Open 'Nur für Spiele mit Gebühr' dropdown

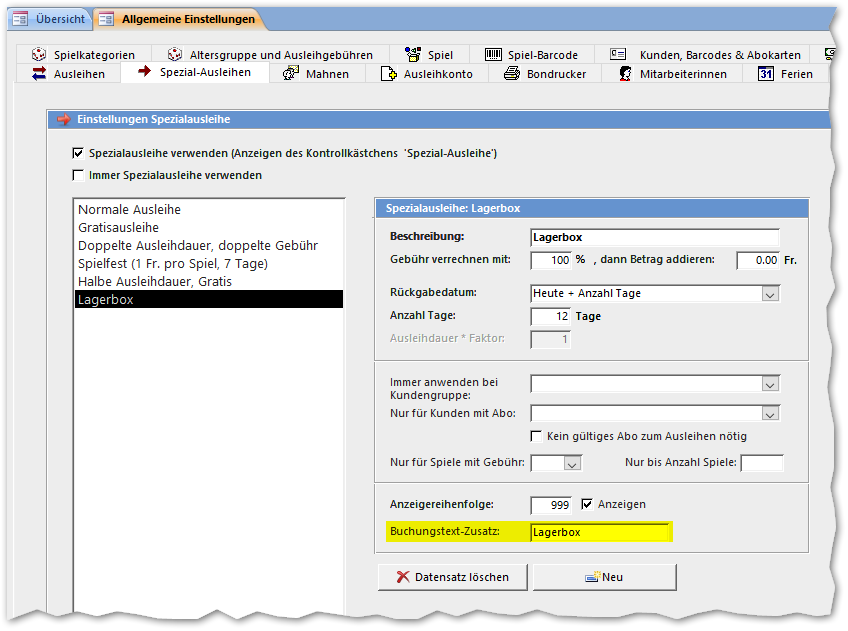[572, 463]
